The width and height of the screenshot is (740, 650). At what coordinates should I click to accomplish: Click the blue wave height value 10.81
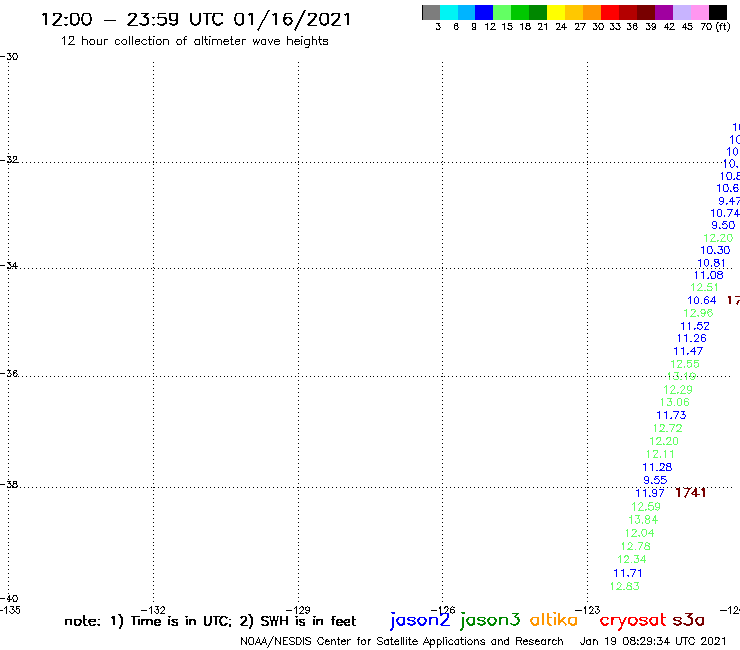[711, 263]
